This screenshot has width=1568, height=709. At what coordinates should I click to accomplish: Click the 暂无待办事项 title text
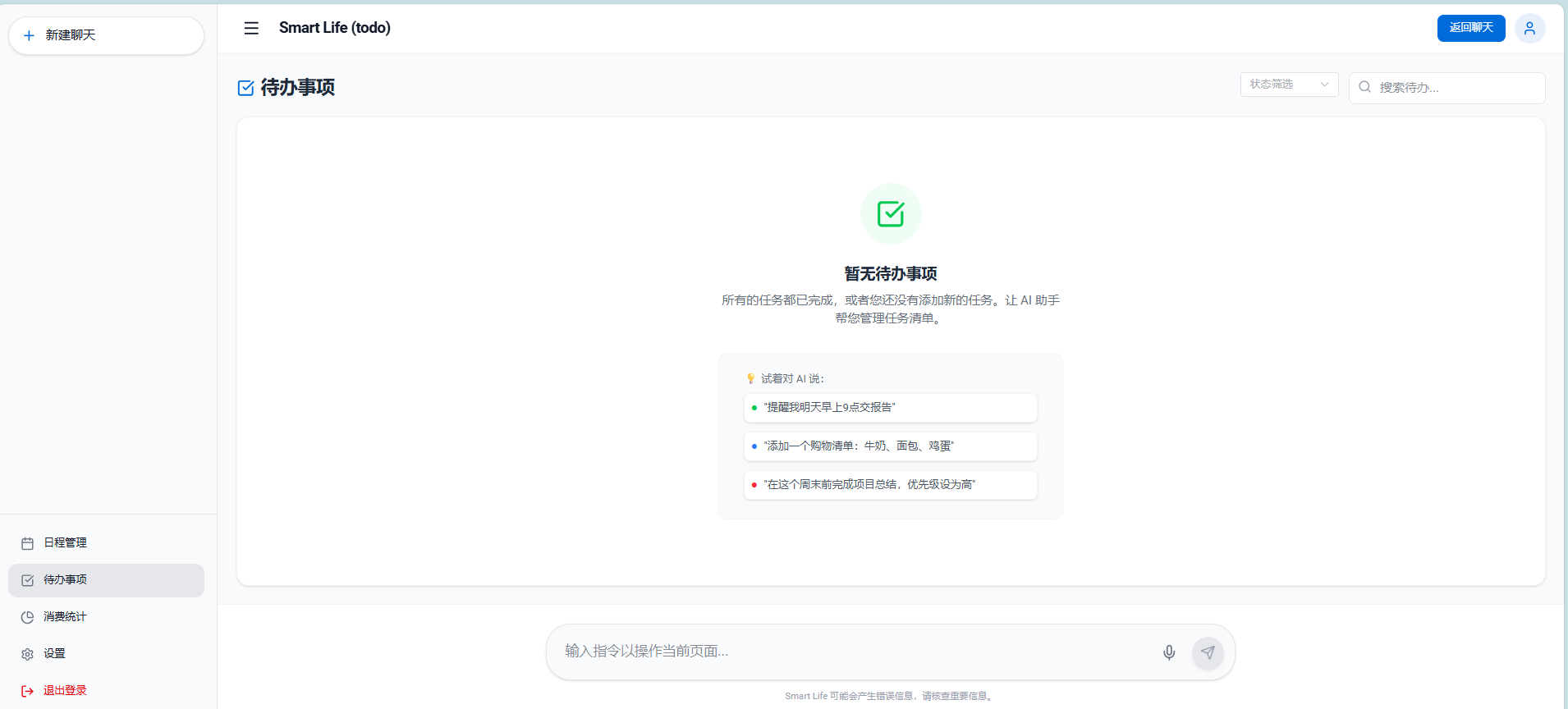pyautogui.click(x=891, y=274)
